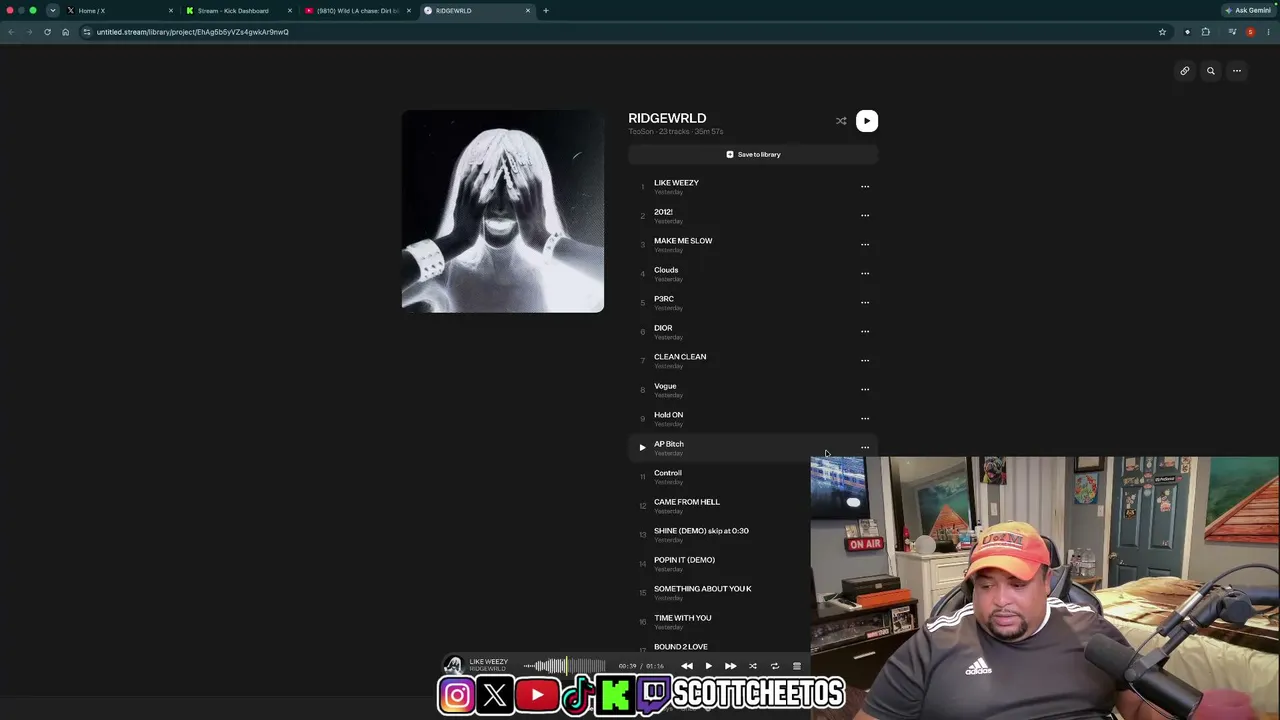This screenshot has height=720, width=1280.
Task: Select the track TIME WITH YOU
Action: 719,621
